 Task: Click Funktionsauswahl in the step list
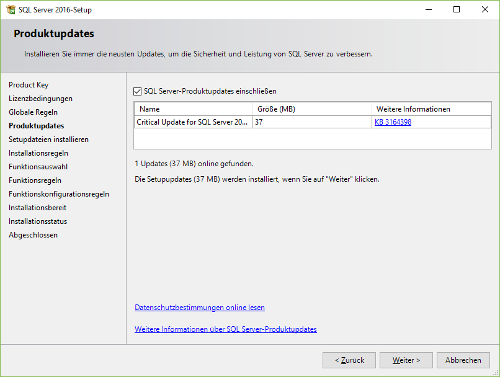[x=38, y=167]
